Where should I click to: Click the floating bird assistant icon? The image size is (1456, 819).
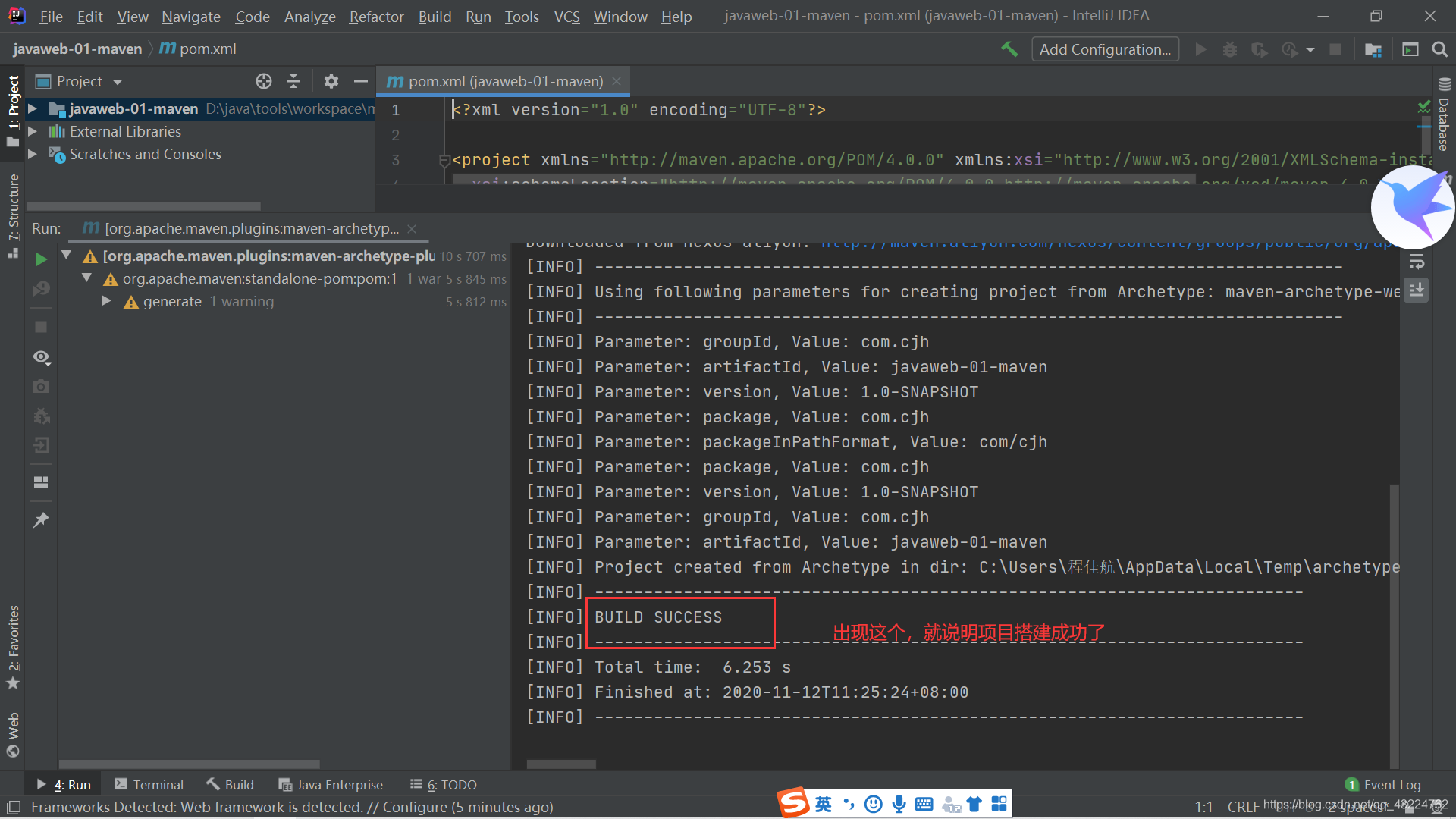tap(1412, 207)
